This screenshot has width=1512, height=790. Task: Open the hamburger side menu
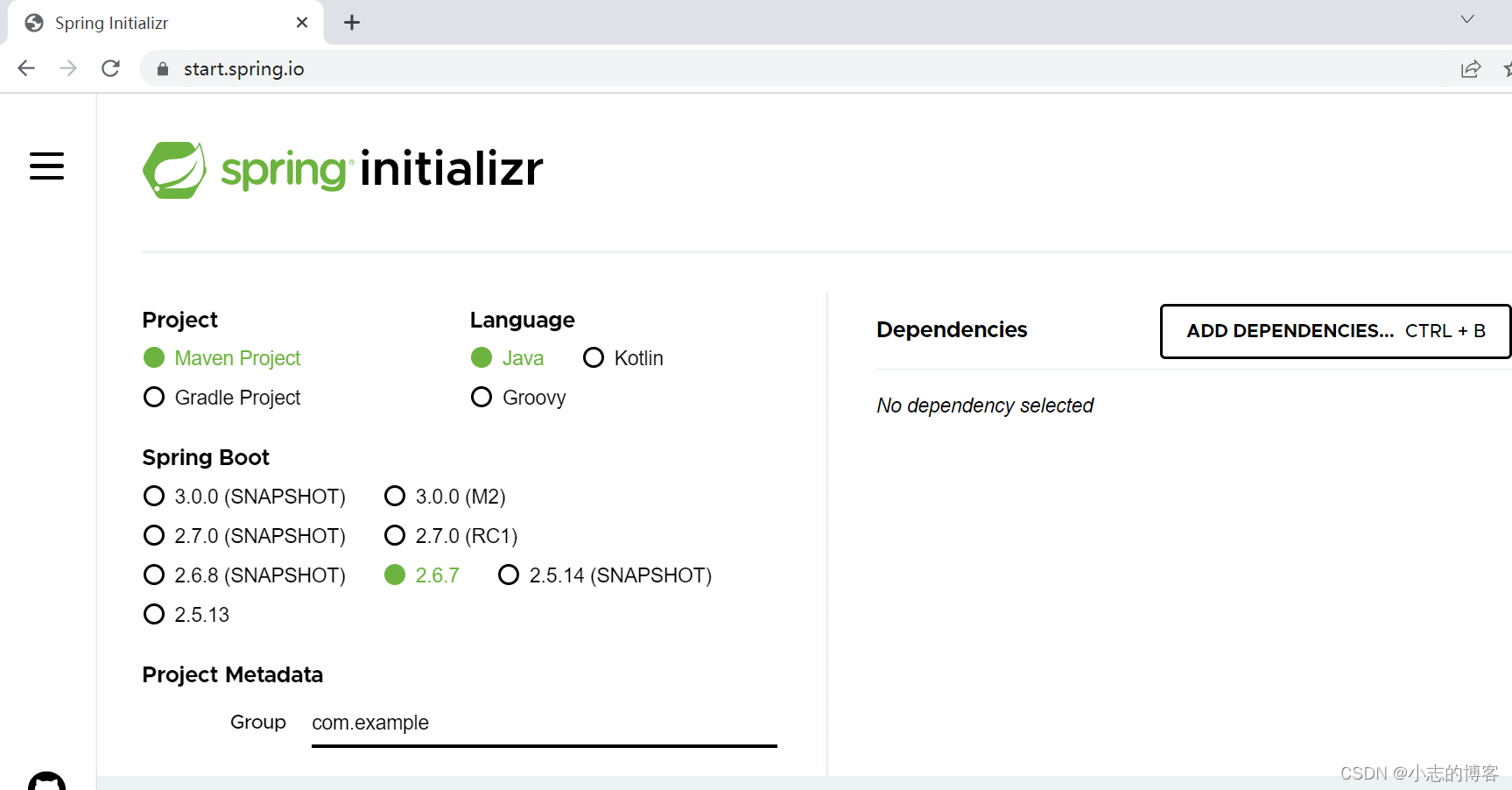coord(47,166)
